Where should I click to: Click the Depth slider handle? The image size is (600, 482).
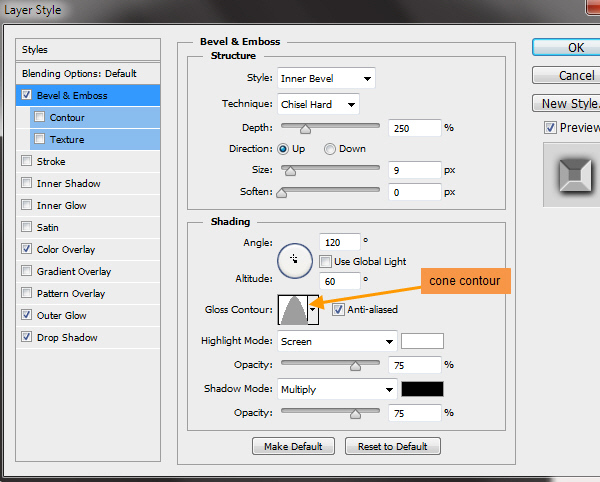(305, 128)
